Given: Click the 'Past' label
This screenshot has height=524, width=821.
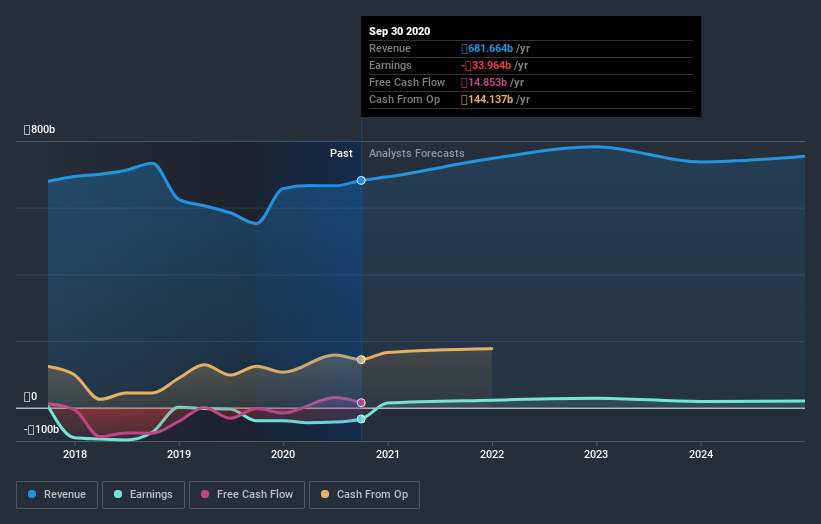Looking at the screenshot, I should point(341,153).
